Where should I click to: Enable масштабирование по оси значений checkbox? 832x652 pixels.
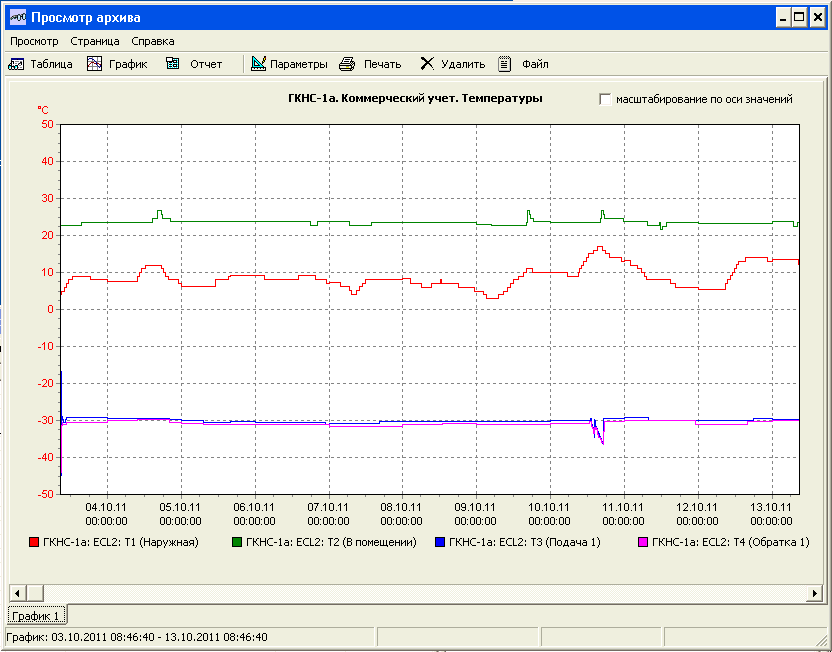605,99
